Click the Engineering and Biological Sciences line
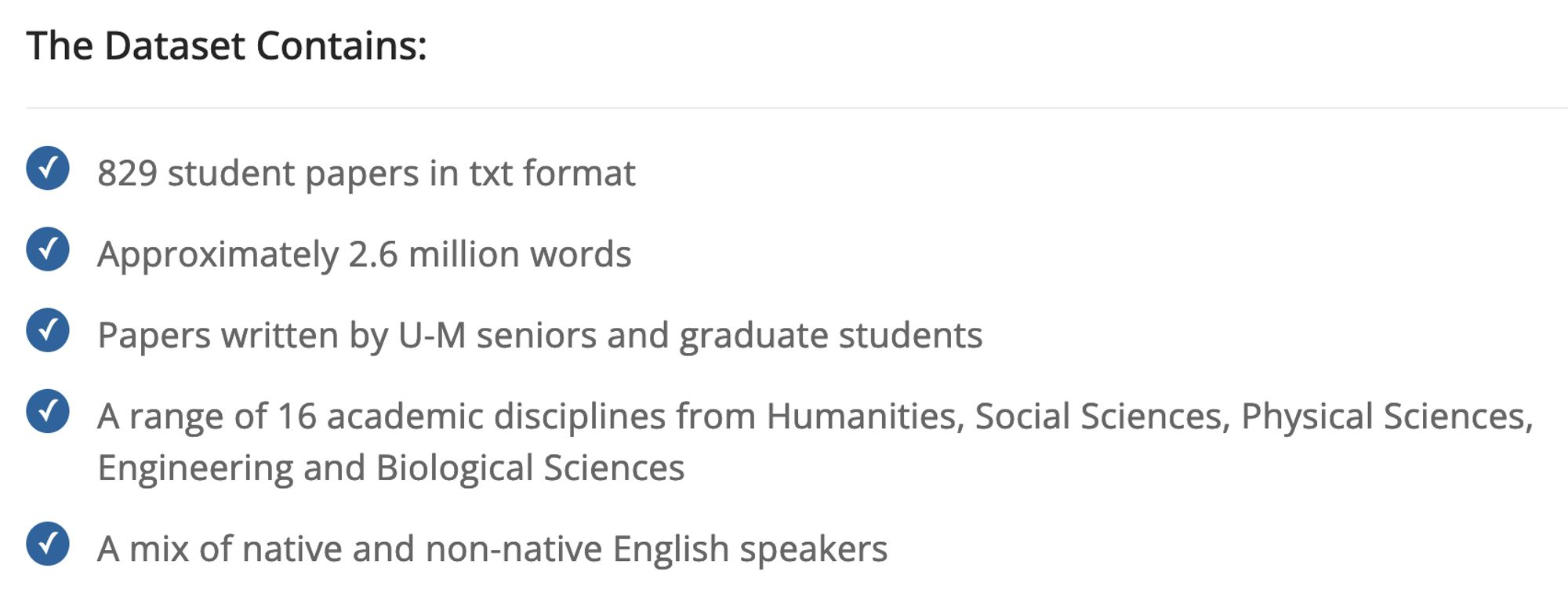The height and width of the screenshot is (597, 1568). (x=390, y=468)
